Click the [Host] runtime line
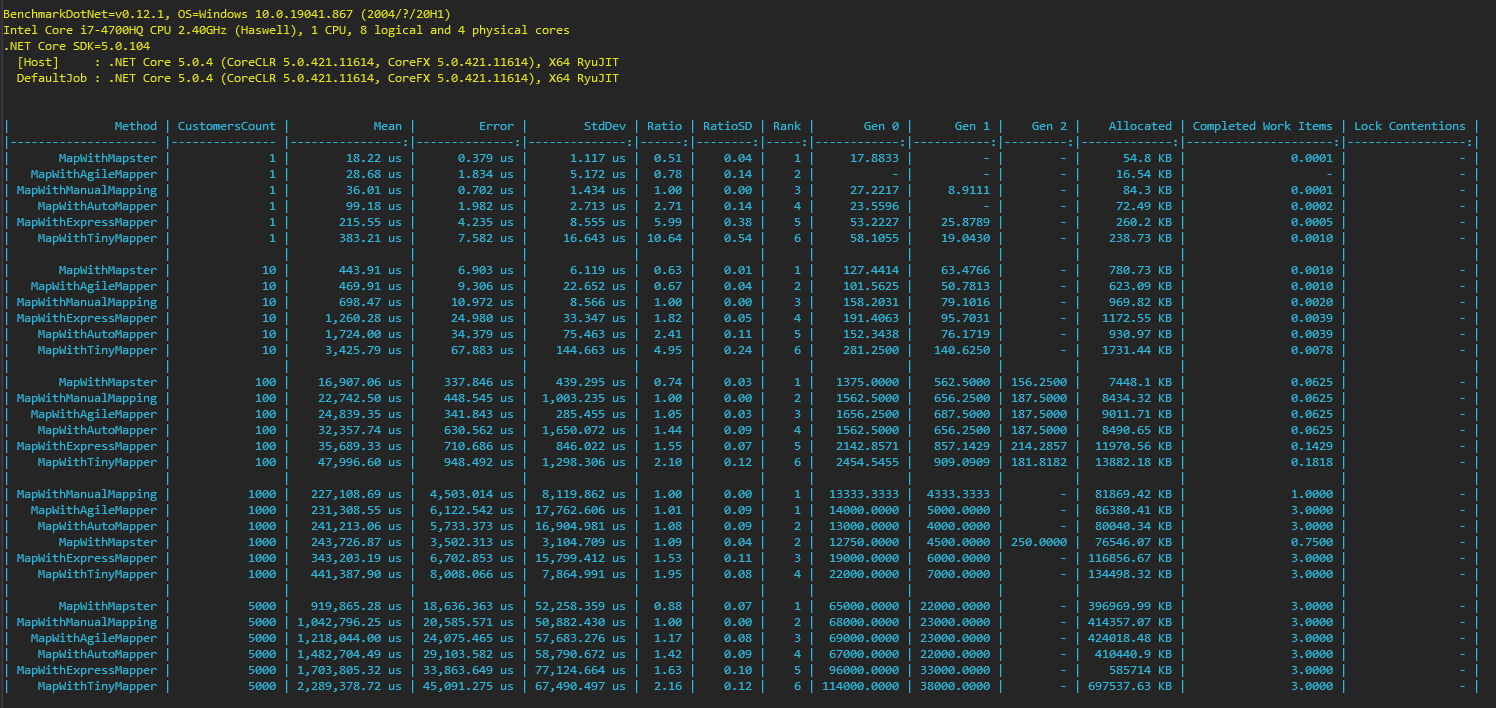 click(x=318, y=62)
